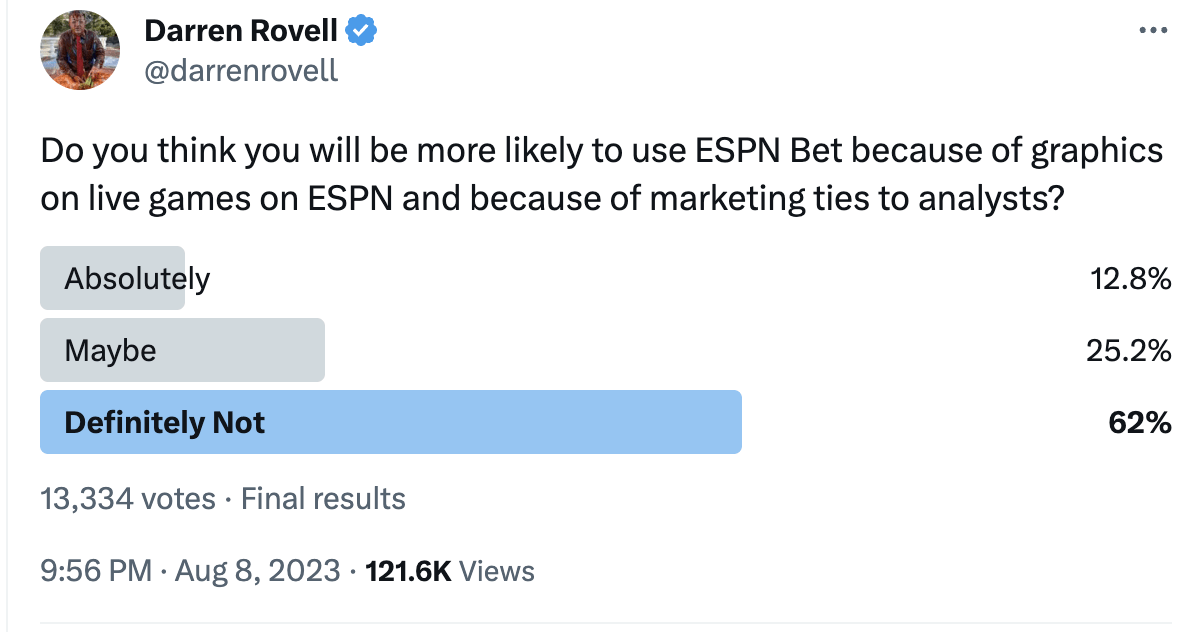
Task: Click the 12.8% poll result
Action: pyautogui.click(x=1131, y=279)
